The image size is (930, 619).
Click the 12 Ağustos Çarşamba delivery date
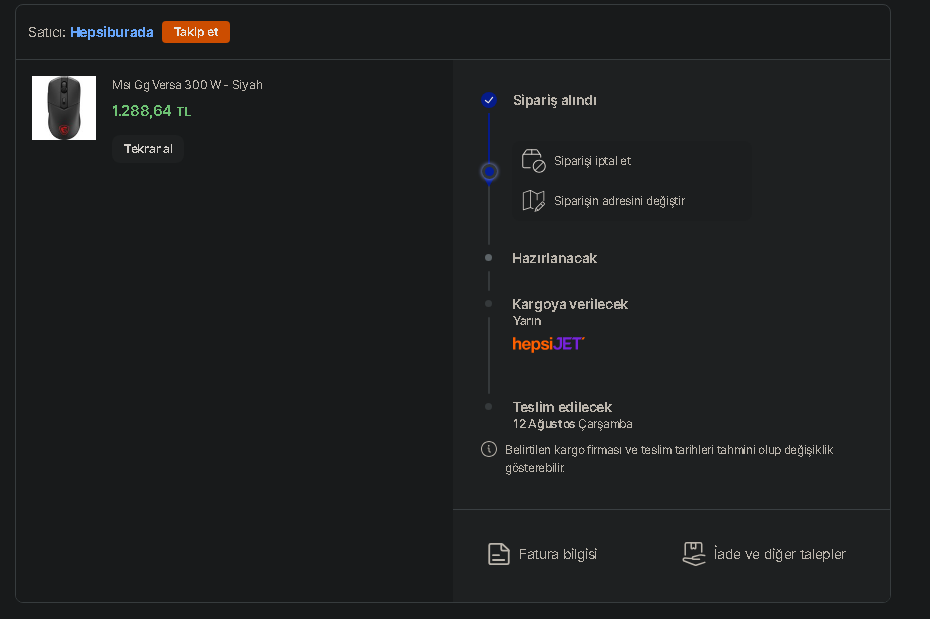pyautogui.click(x=572, y=424)
